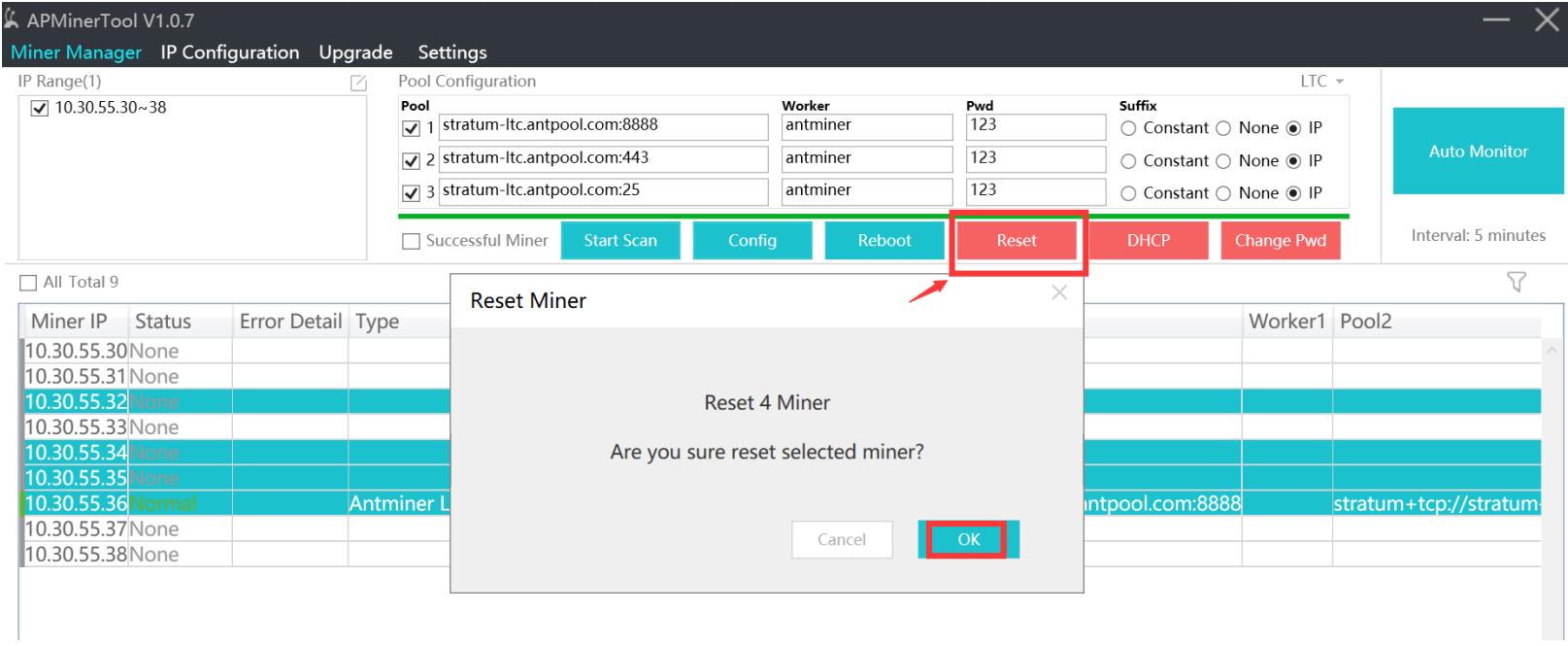Click the Start Scan button
The width and height of the screenshot is (1568, 646).
tap(620, 241)
